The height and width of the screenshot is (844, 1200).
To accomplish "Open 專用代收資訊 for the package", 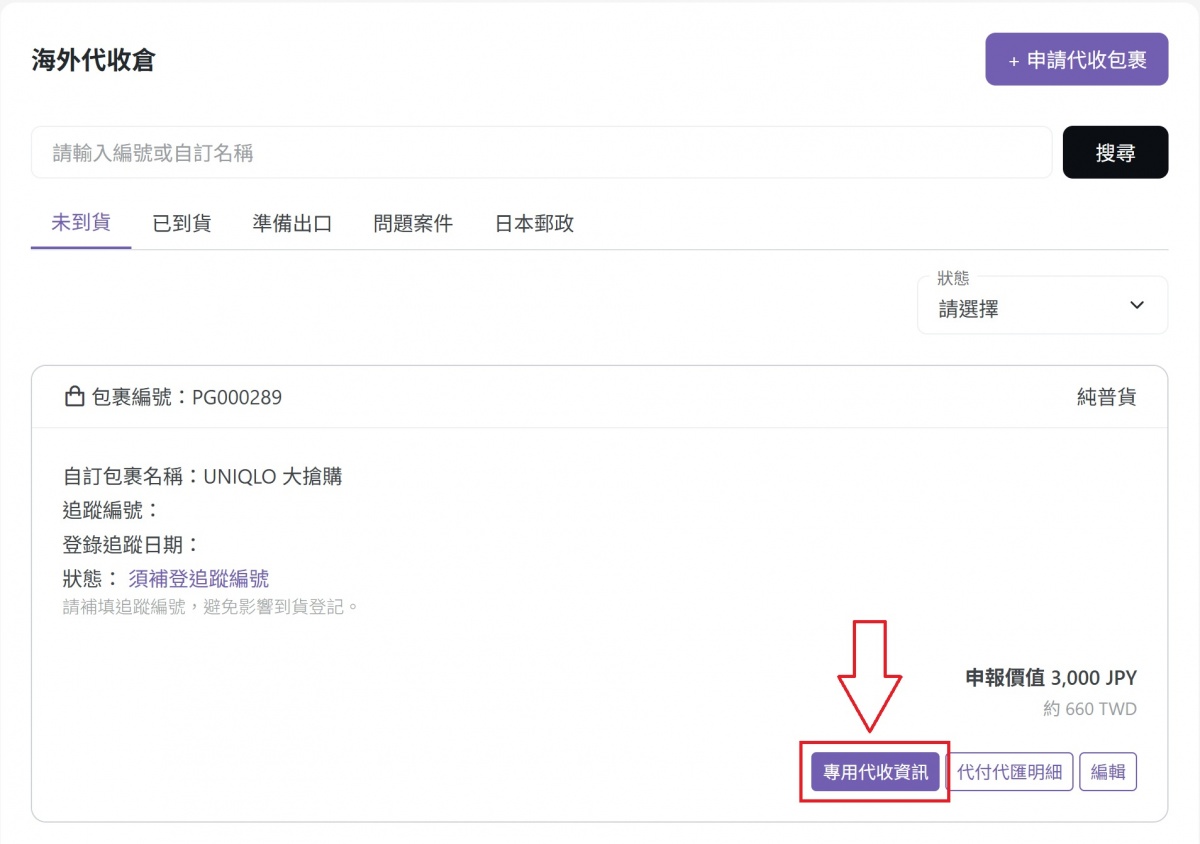I will click(x=875, y=772).
